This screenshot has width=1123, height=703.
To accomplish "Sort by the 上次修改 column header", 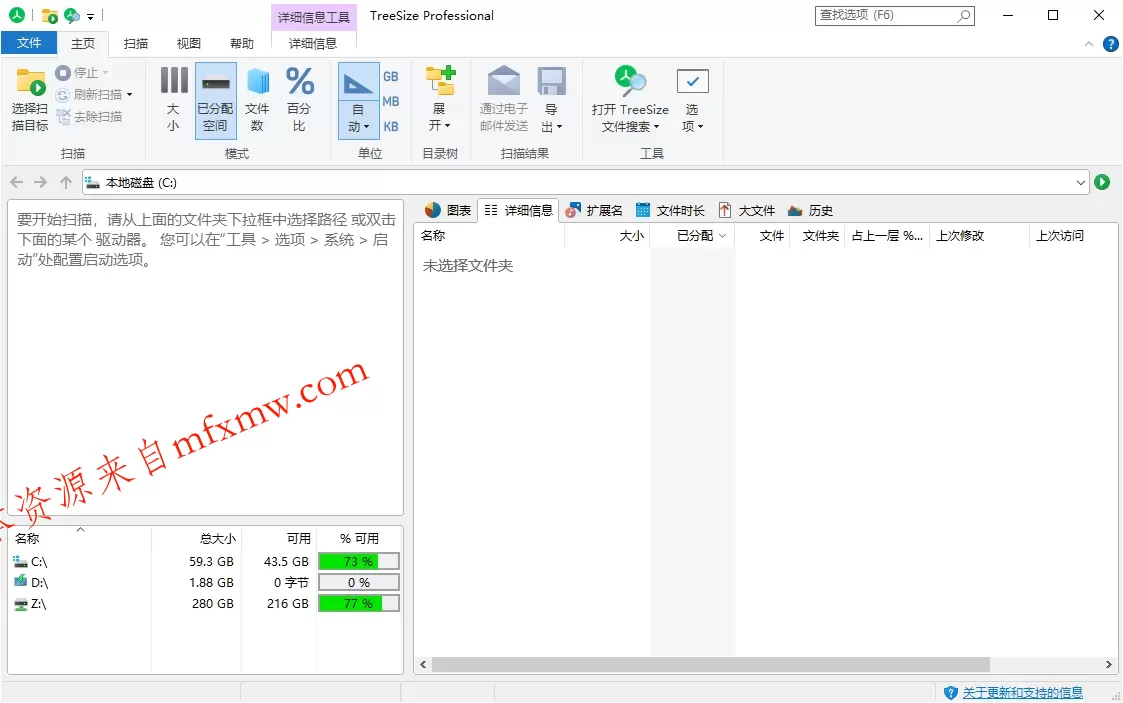I will (x=980, y=236).
